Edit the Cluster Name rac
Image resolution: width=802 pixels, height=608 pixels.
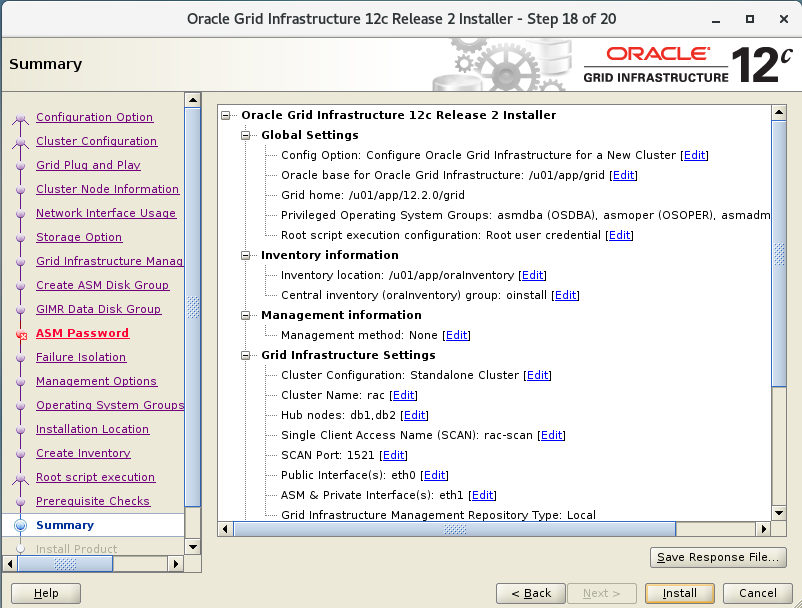coord(404,395)
